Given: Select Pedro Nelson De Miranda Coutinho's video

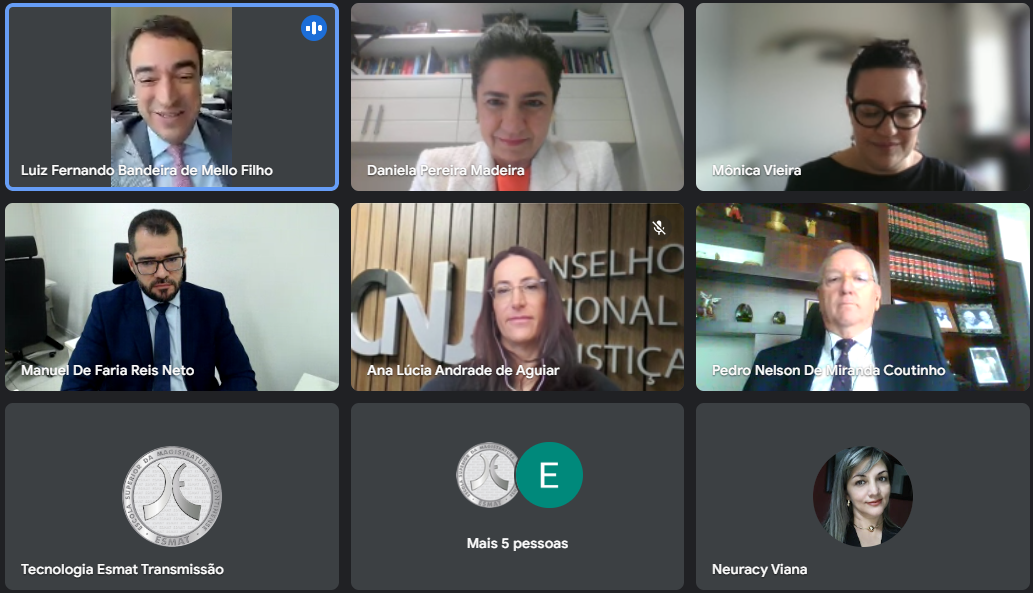Looking at the screenshot, I should click(862, 296).
